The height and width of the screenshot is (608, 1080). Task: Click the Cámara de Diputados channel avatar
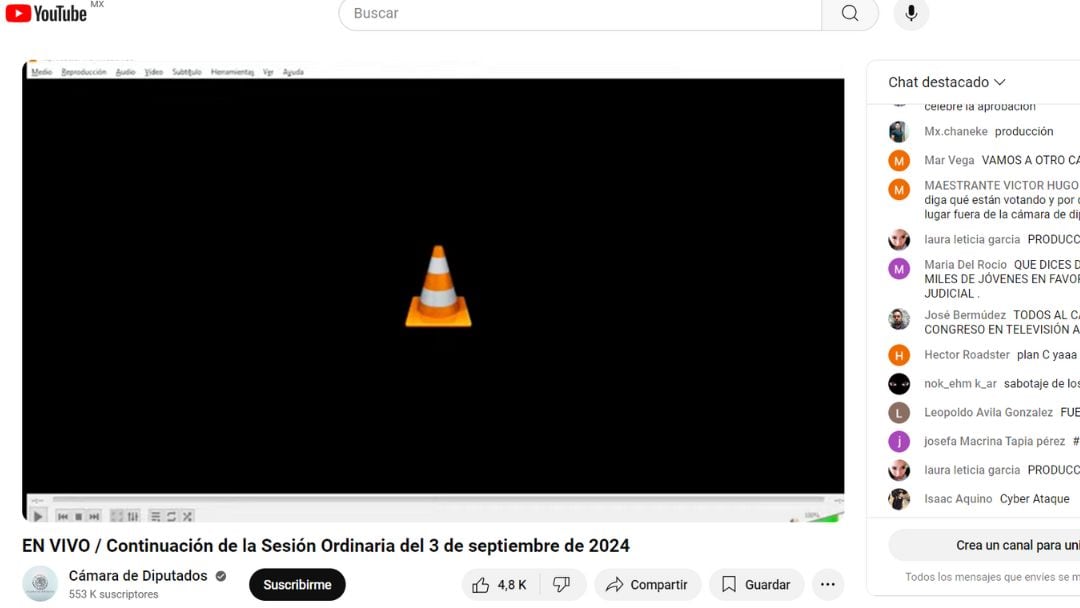pos(40,584)
